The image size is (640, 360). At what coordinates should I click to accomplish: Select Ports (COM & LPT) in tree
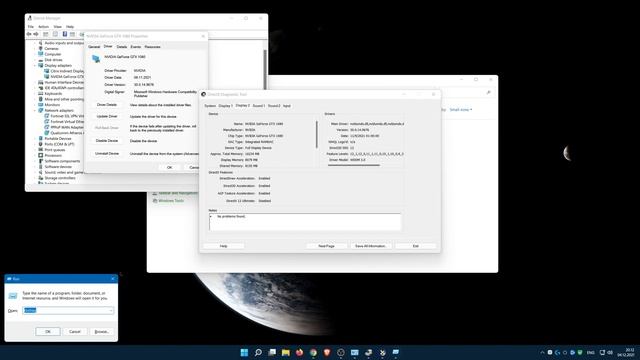click(59, 144)
